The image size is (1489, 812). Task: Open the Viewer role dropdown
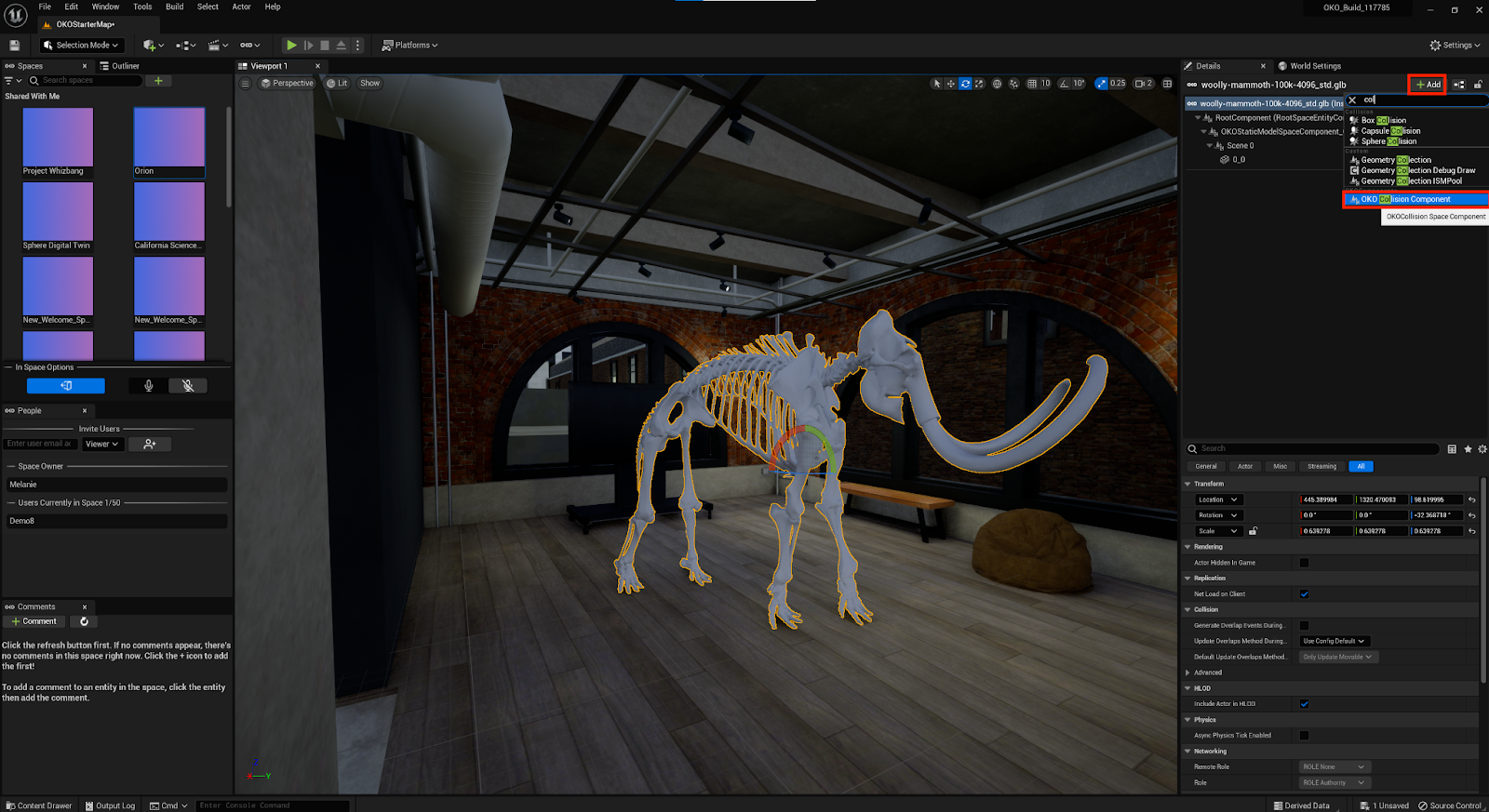click(x=101, y=445)
